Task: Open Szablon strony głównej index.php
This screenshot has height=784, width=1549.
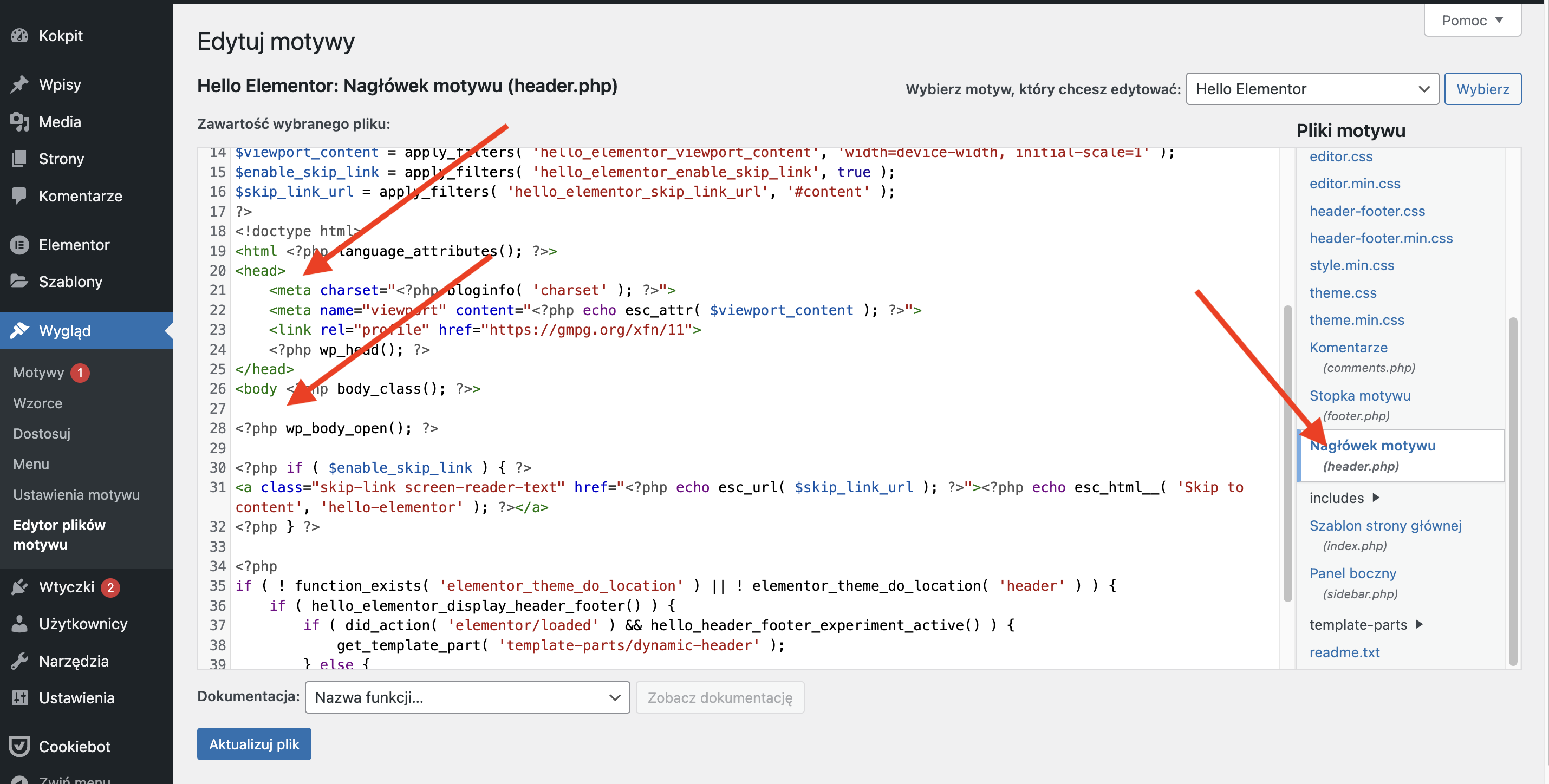Action: coord(1385,535)
